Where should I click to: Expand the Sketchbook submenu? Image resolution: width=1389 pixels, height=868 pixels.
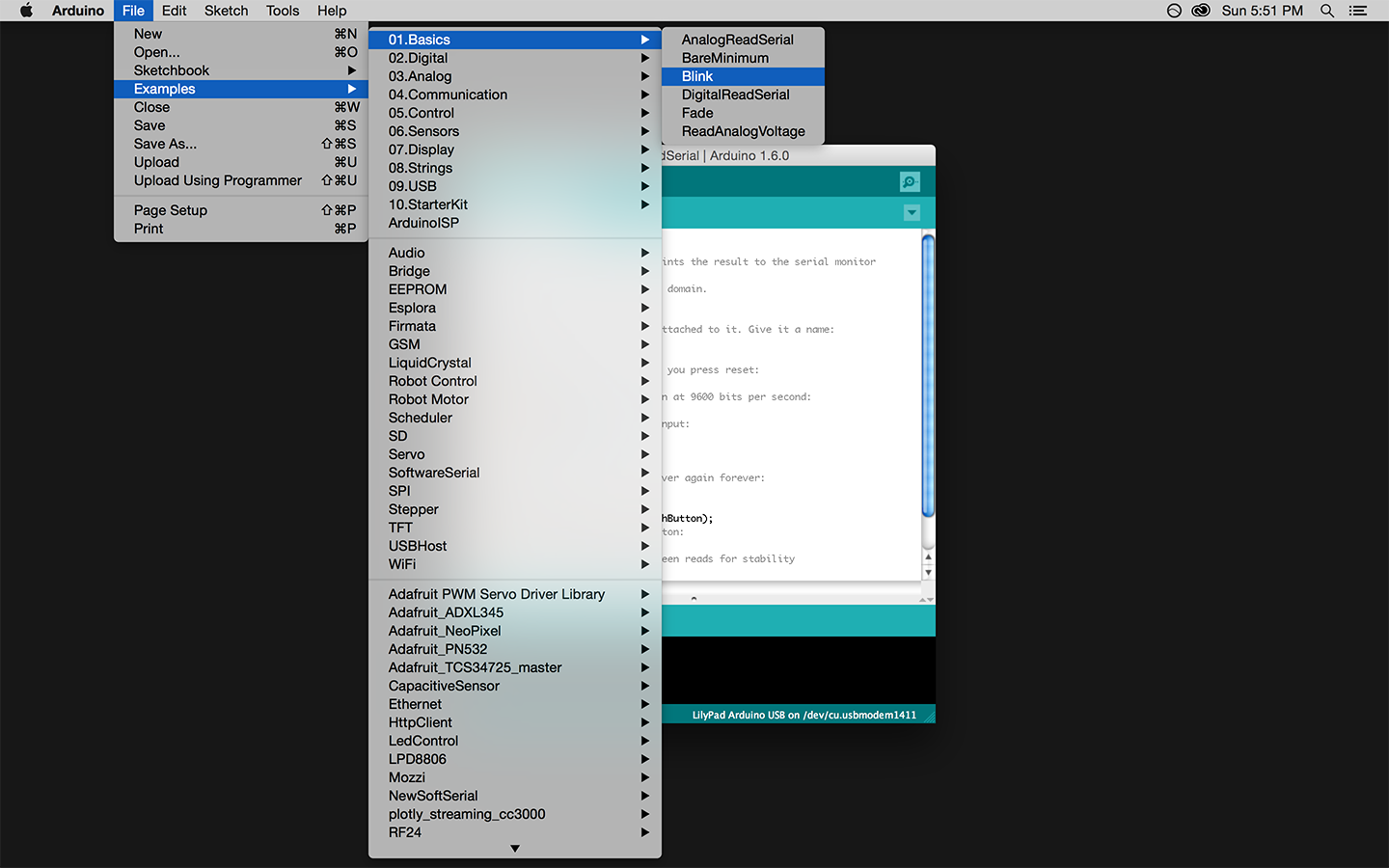tap(241, 70)
